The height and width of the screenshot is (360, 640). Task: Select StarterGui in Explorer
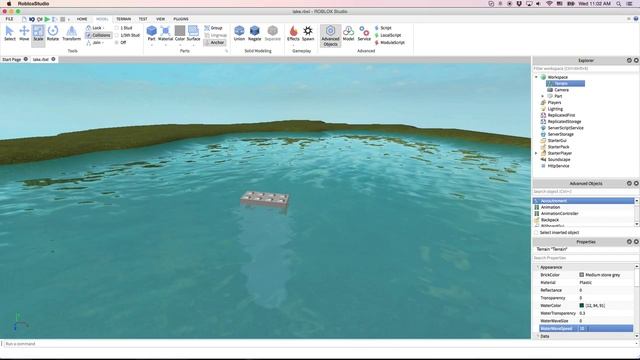click(x=553, y=140)
